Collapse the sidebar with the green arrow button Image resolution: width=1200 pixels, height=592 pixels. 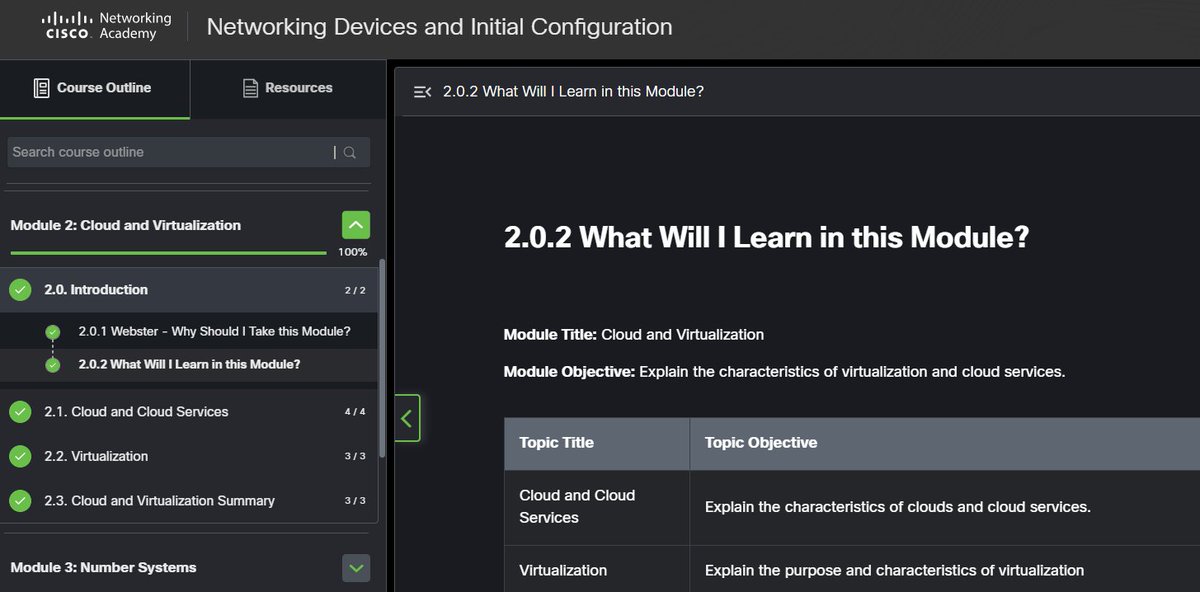point(406,418)
